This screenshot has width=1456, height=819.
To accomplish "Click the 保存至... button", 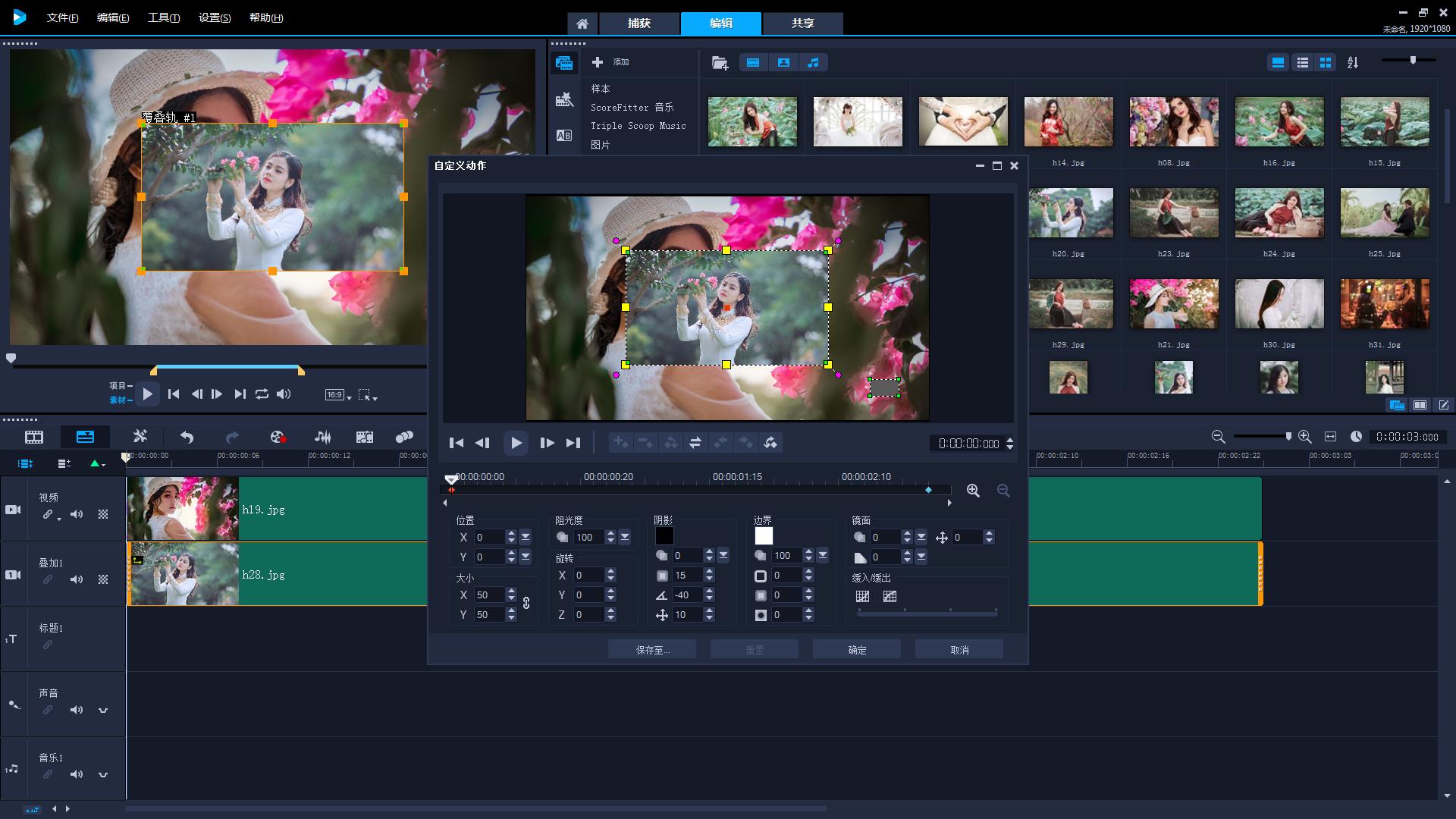I will (x=652, y=650).
